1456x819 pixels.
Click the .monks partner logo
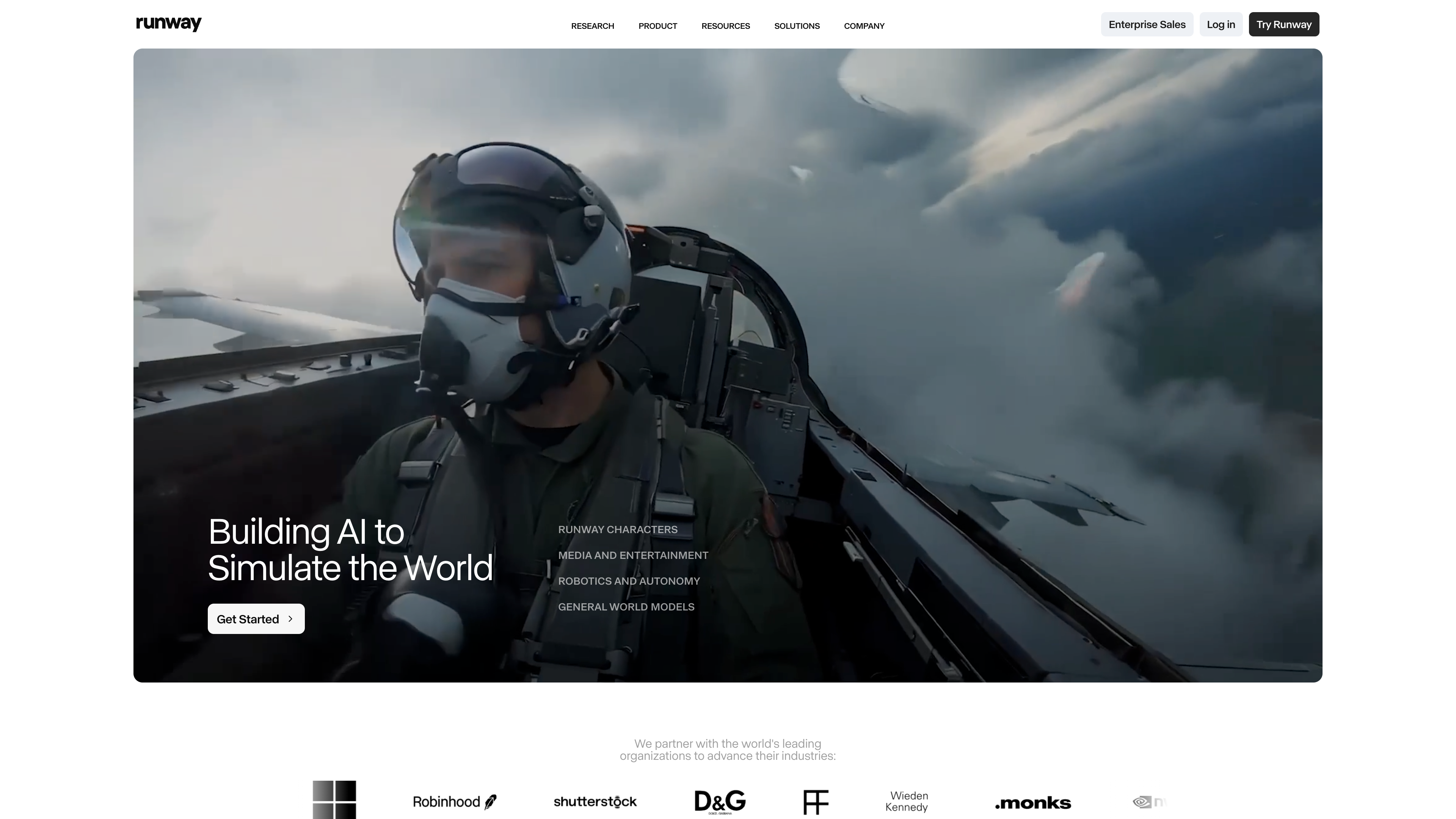(1032, 803)
